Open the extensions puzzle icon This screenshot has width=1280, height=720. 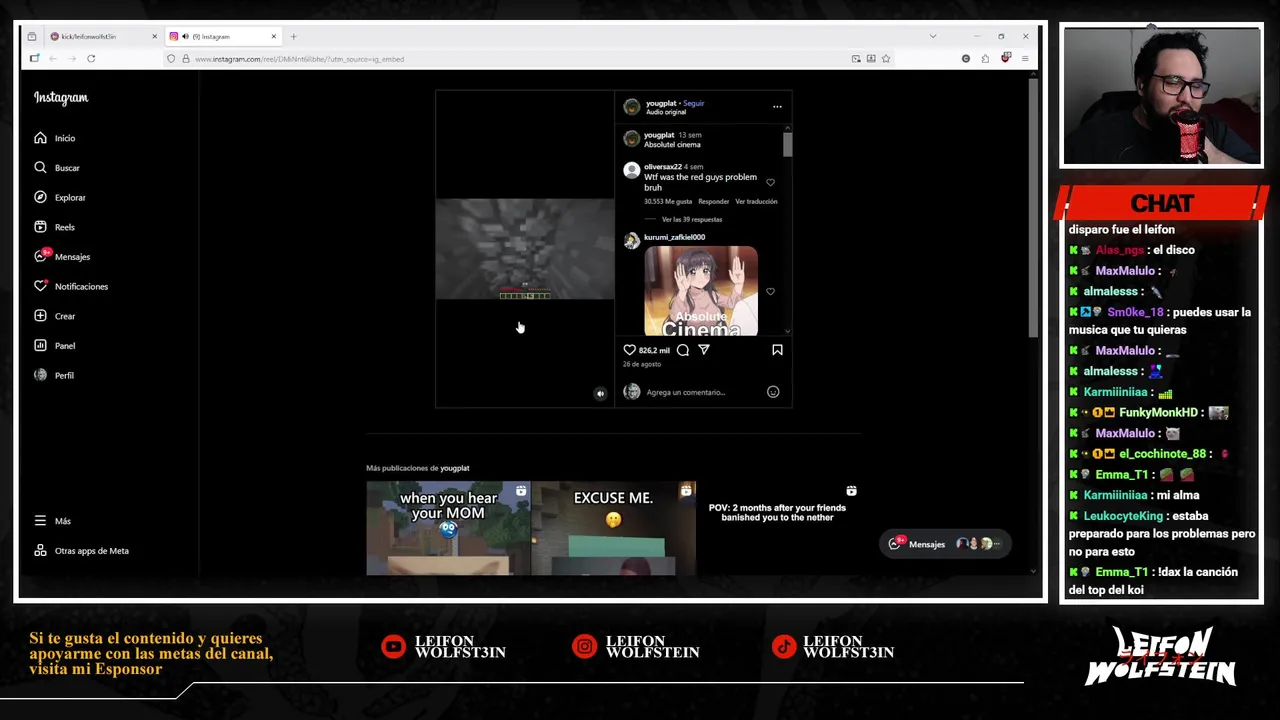pyautogui.click(x=985, y=59)
